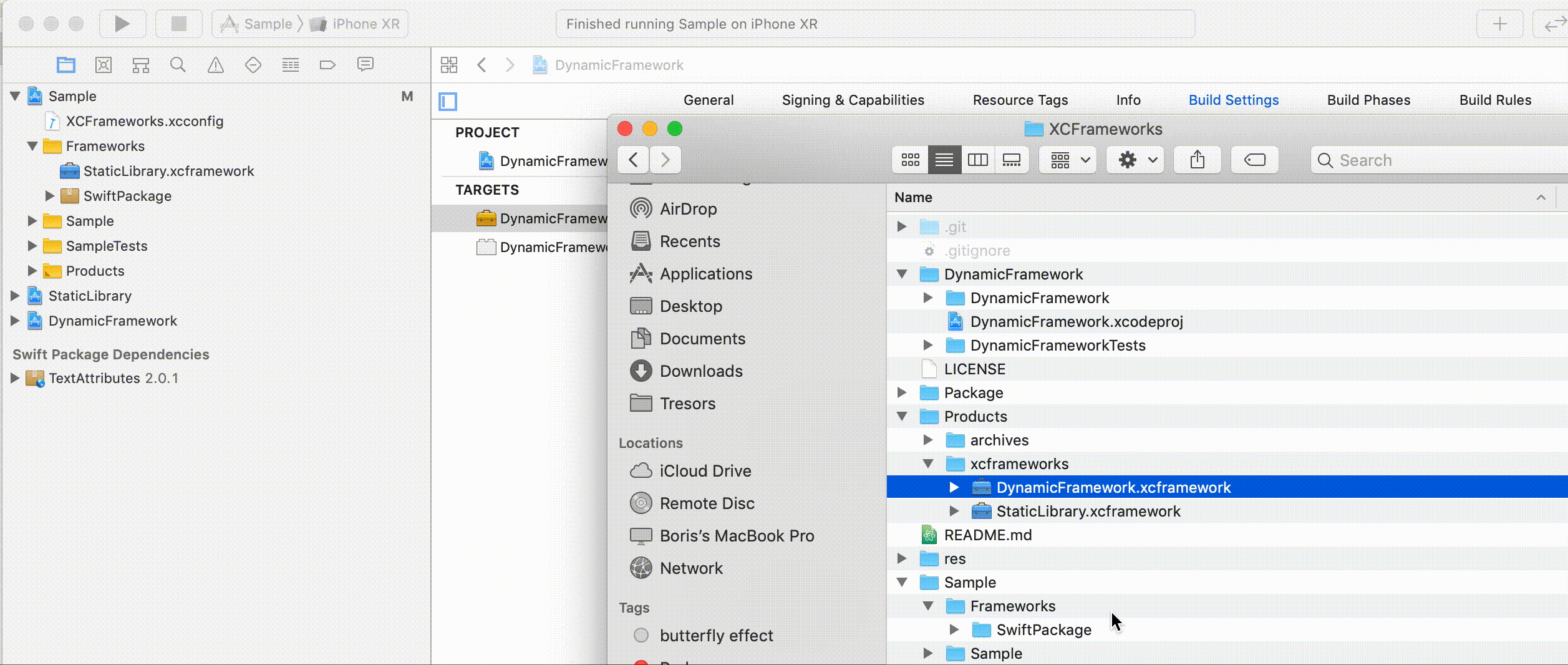Image resolution: width=1568 pixels, height=665 pixels.
Task: Expand the StaticLibrary project
Action: click(x=15, y=296)
